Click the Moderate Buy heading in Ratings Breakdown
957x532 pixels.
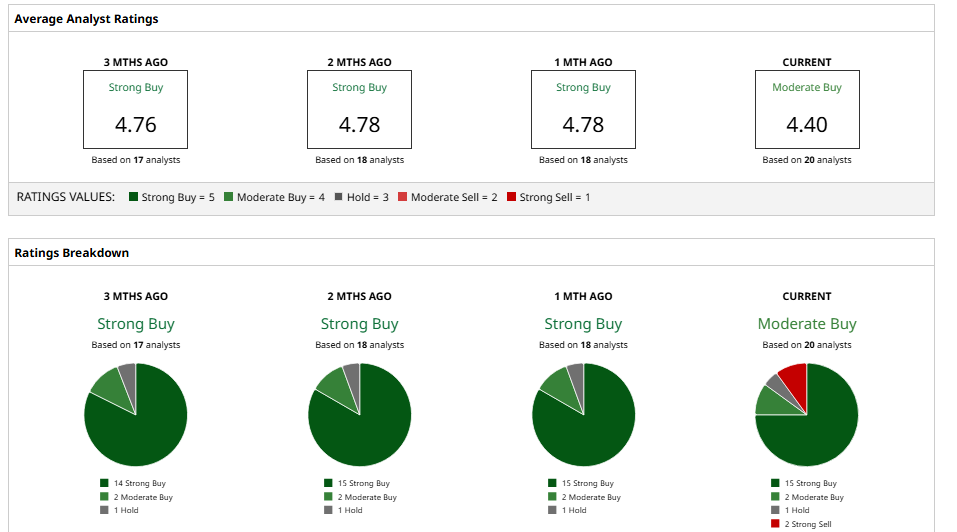point(807,324)
